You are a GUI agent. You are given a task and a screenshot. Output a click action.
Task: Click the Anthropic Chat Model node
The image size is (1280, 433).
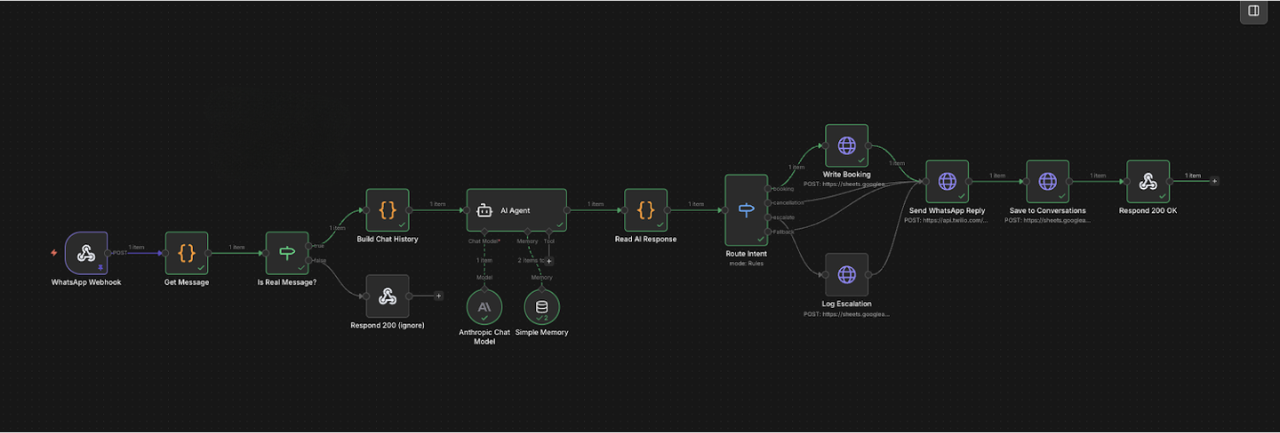point(484,307)
